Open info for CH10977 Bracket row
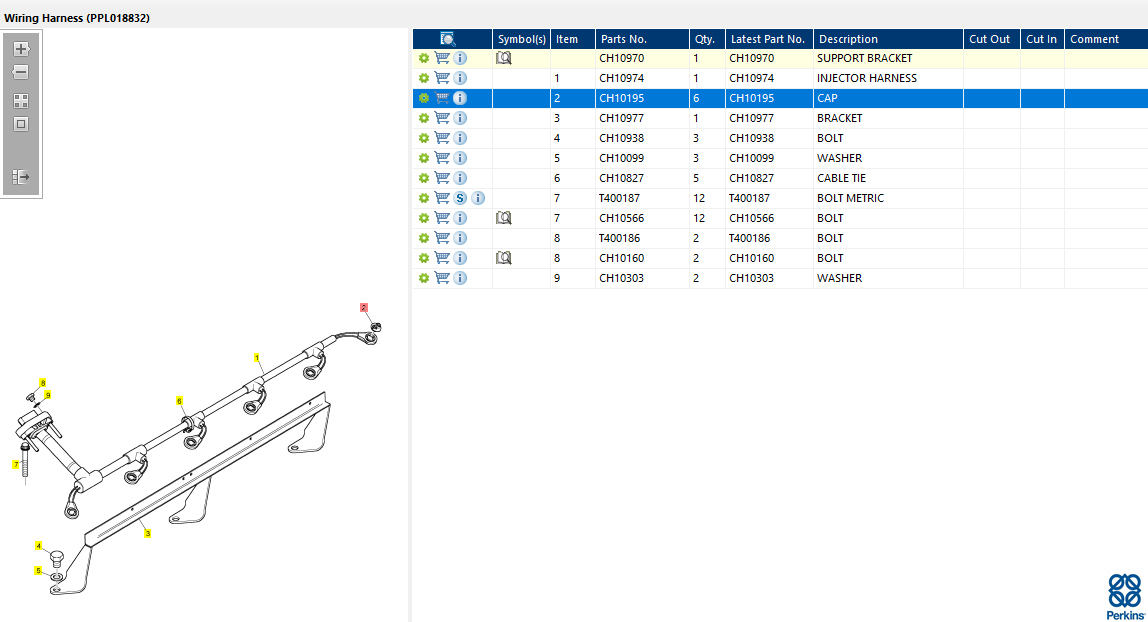1148x622 pixels. 460,118
